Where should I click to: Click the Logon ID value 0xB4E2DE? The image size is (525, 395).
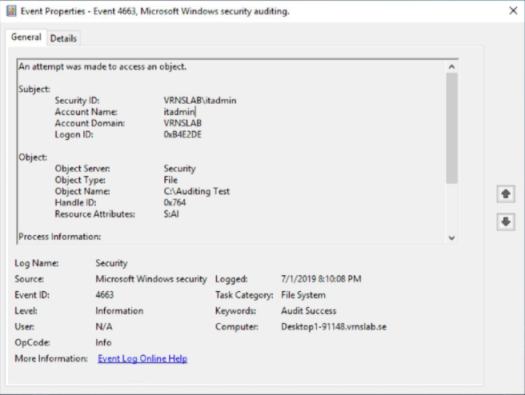182,135
